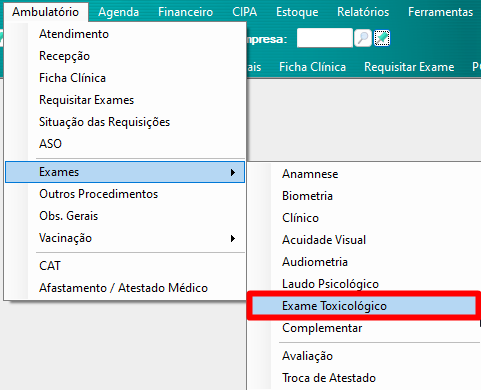The height and width of the screenshot is (390, 481).
Task: Click the Empresa input field
Action: coord(325,38)
